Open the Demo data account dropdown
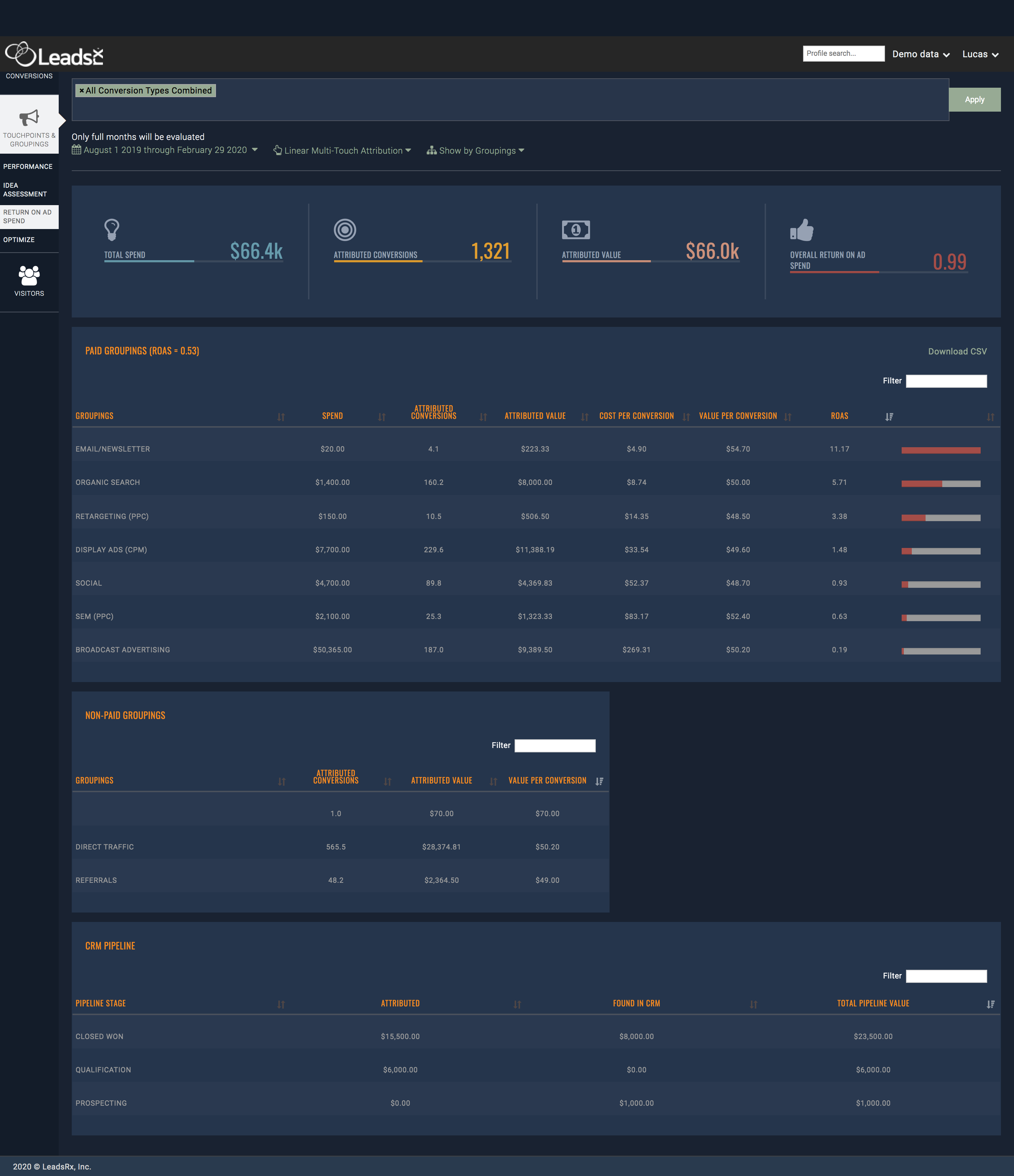1014x1176 pixels. click(x=921, y=54)
